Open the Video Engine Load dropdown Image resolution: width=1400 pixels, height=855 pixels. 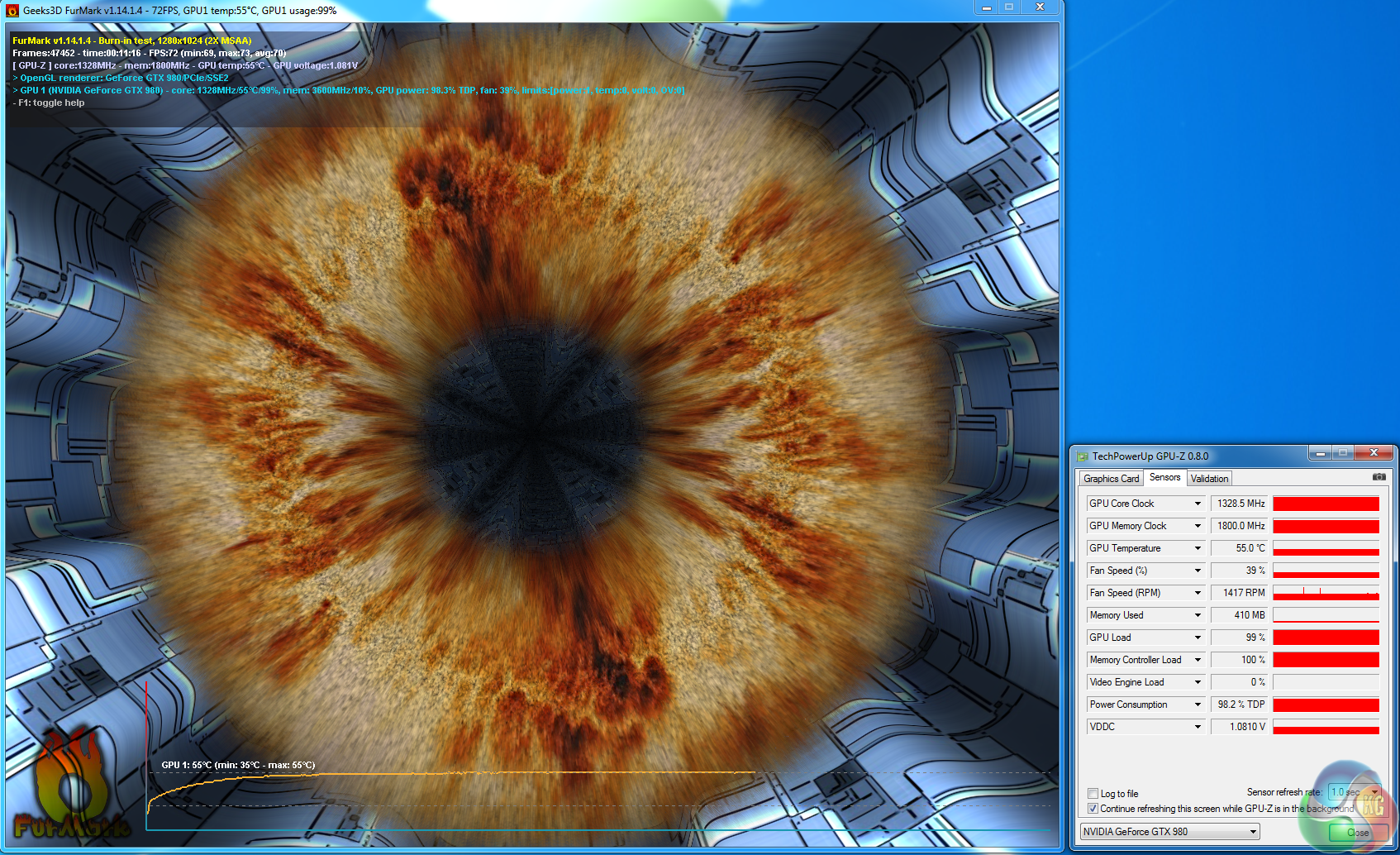[1198, 682]
